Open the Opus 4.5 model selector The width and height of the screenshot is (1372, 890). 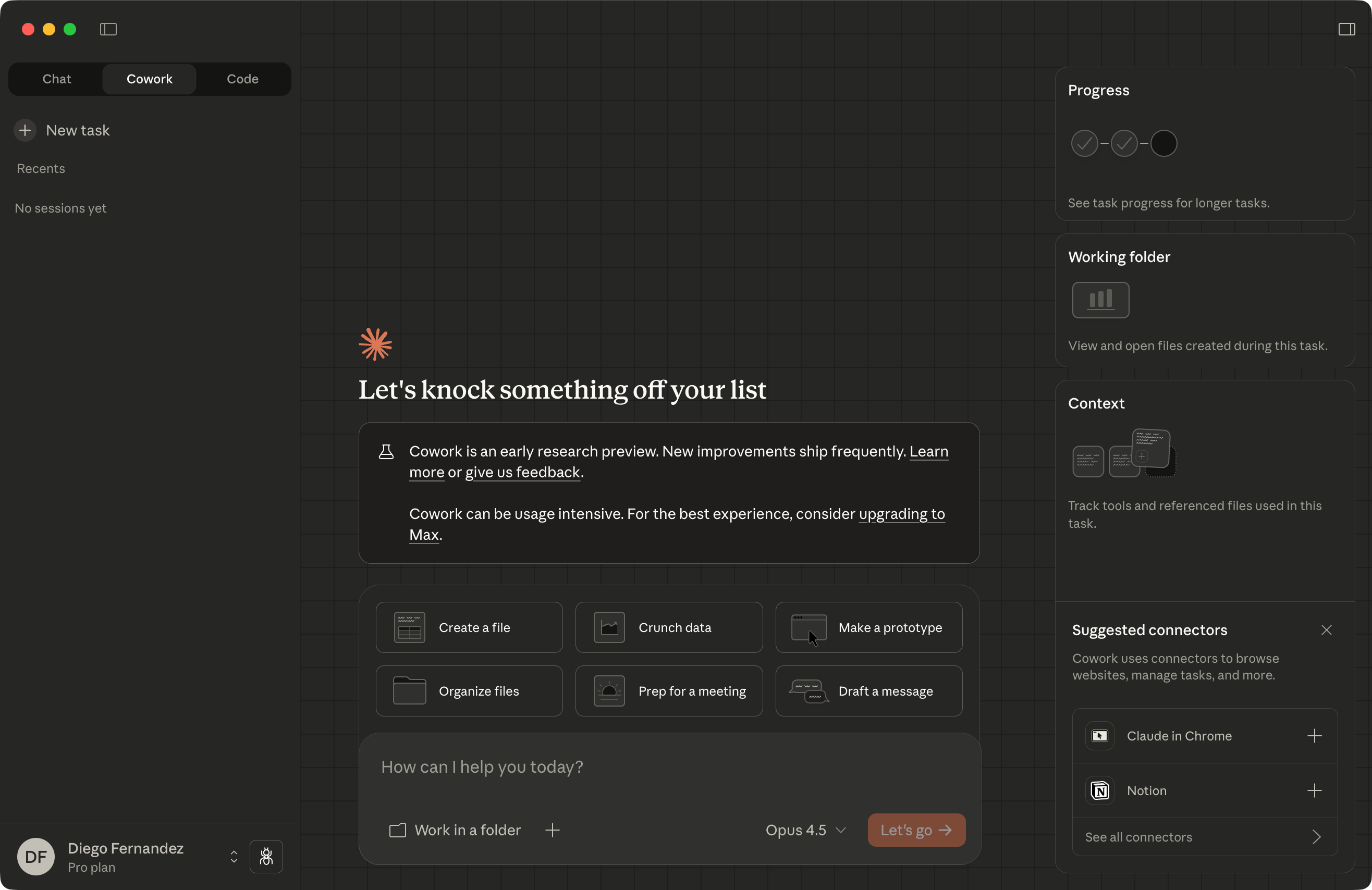tap(805, 830)
